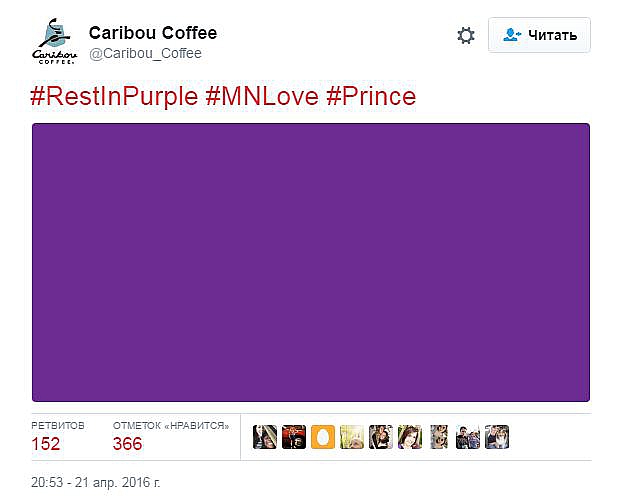Click the first liker avatar on the left

coord(264,437)
